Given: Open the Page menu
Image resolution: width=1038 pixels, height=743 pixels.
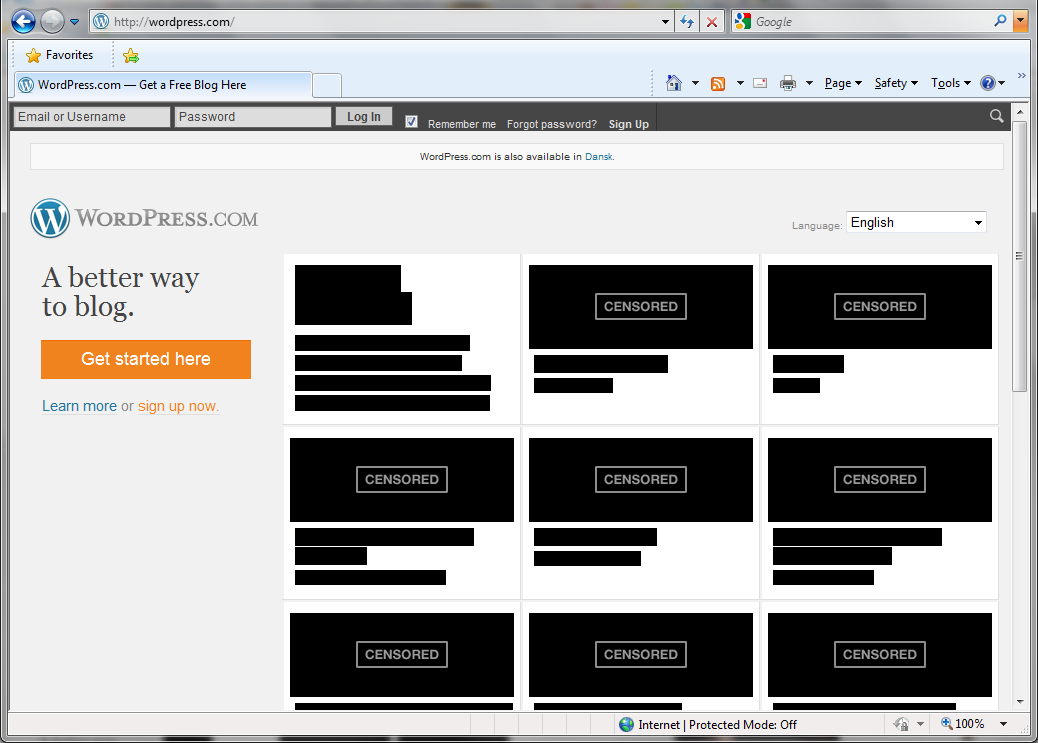Looking at the screenshot, I should (843, 83).
